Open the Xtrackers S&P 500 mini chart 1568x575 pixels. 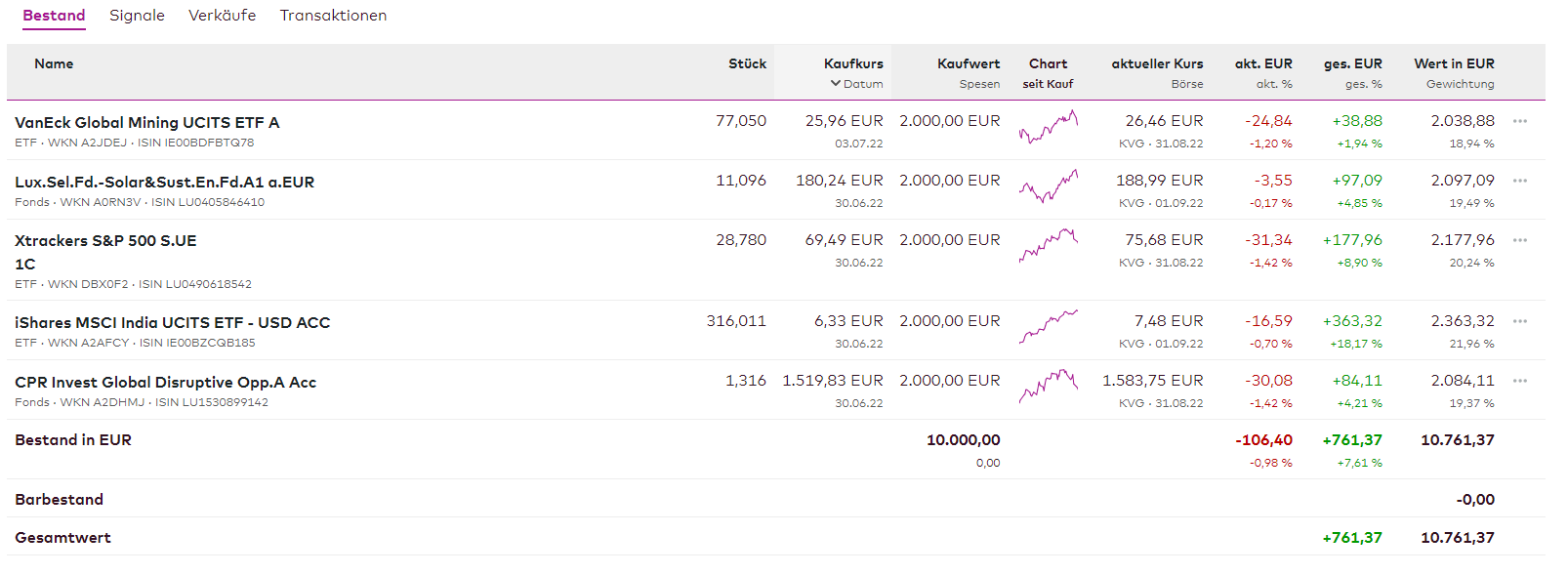pos(1048,246)
